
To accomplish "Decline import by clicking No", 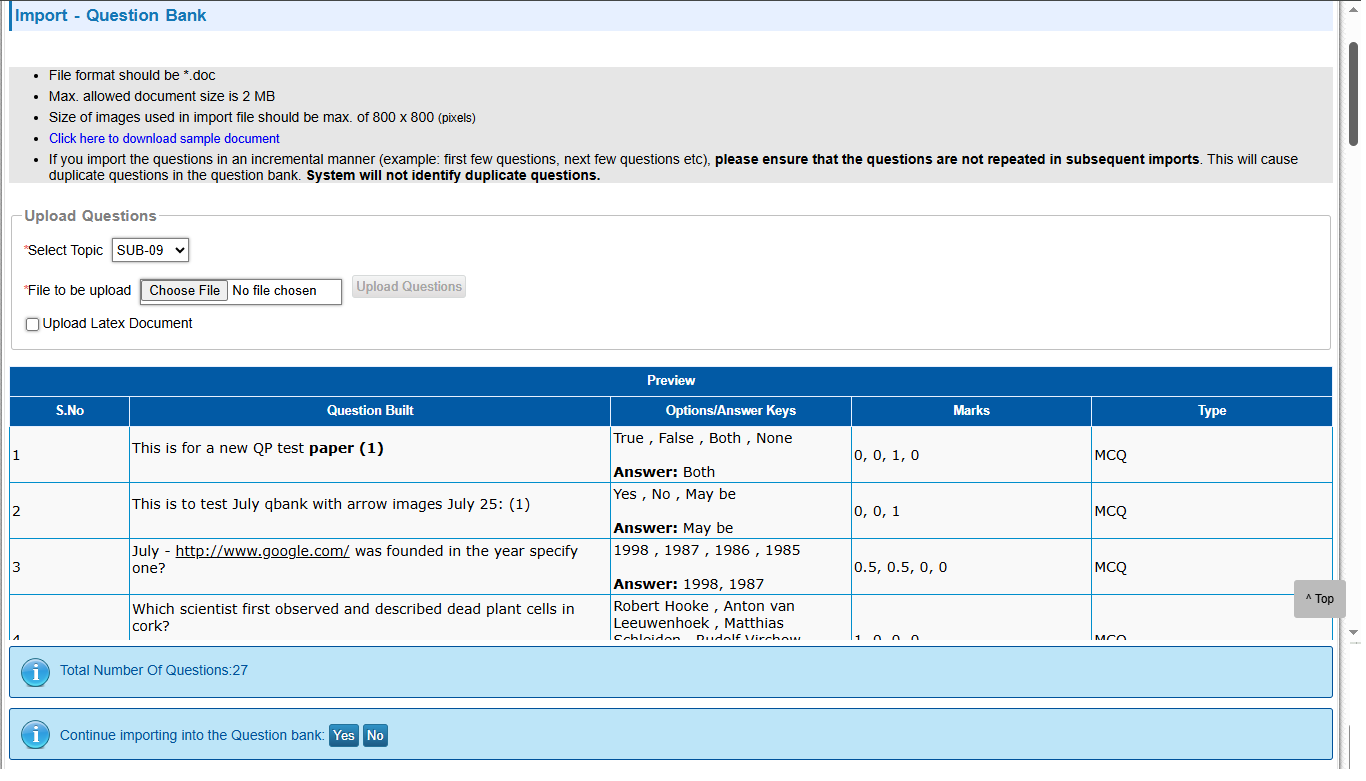I will tap(375, 736).
